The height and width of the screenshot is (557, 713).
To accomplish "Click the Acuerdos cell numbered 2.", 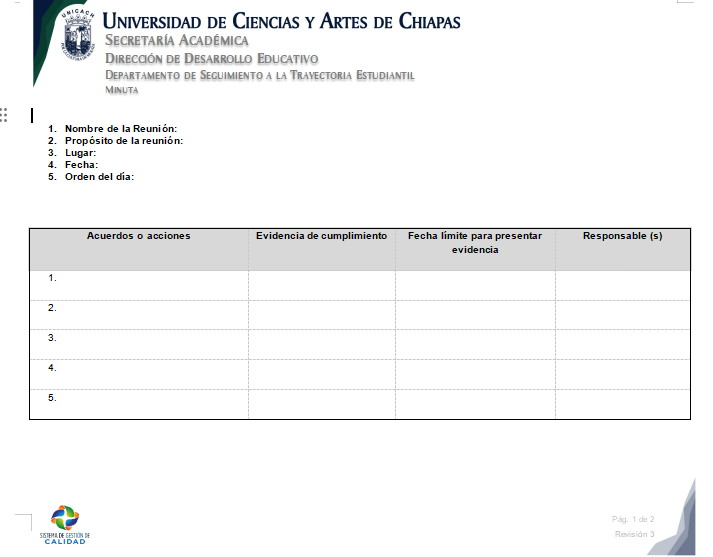I will [139, 315].
